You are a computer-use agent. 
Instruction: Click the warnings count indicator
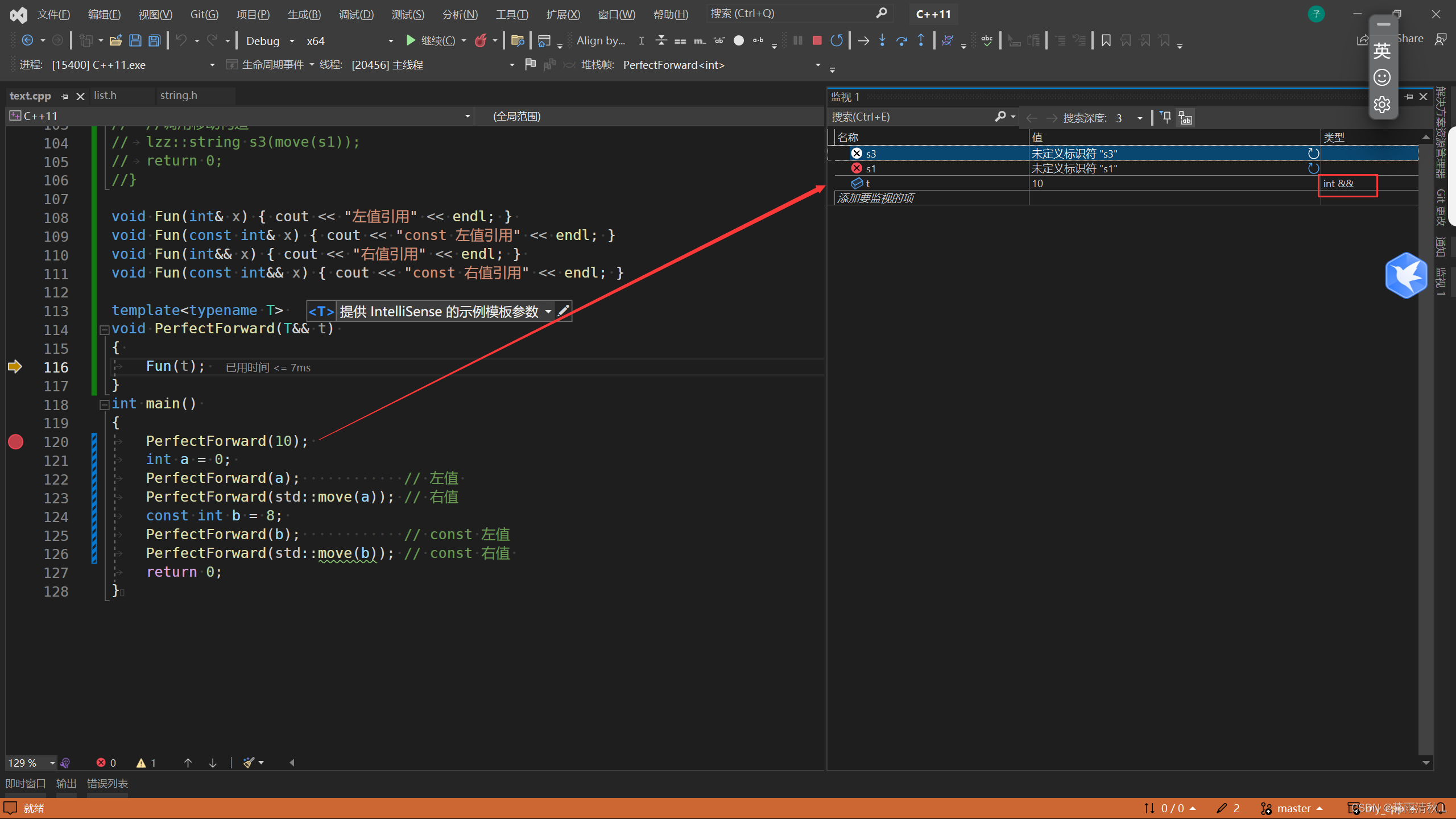[x=146, y=763]
